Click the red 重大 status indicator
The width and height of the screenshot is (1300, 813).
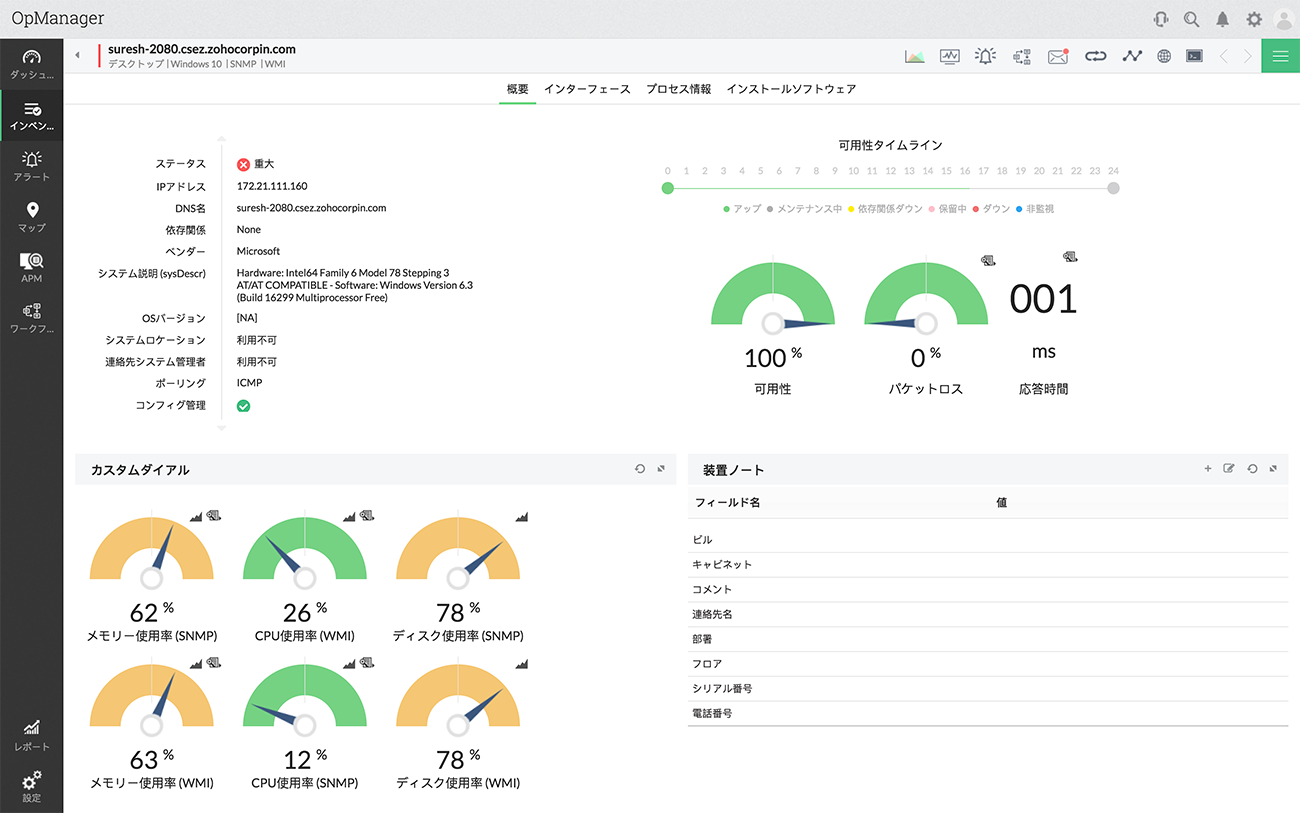[x=243, y=164]
